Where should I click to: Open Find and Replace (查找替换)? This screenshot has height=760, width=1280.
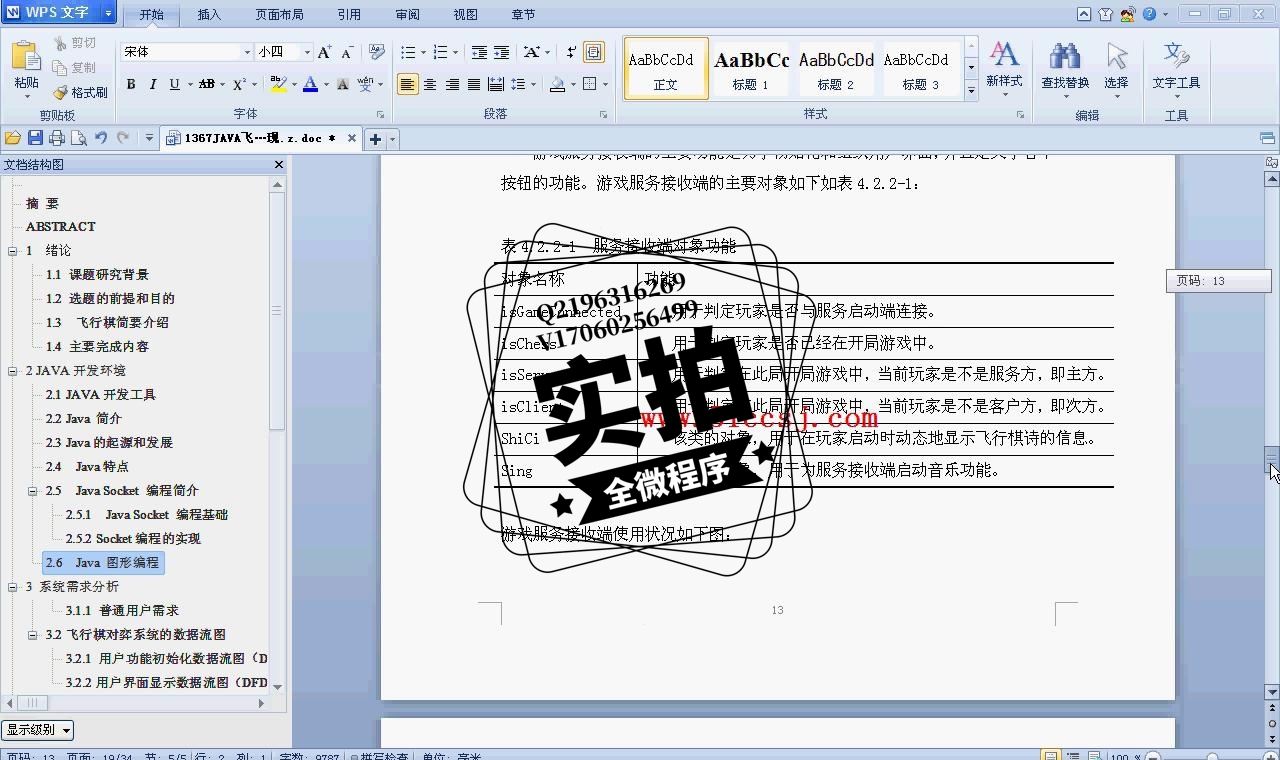point(1065,68)
